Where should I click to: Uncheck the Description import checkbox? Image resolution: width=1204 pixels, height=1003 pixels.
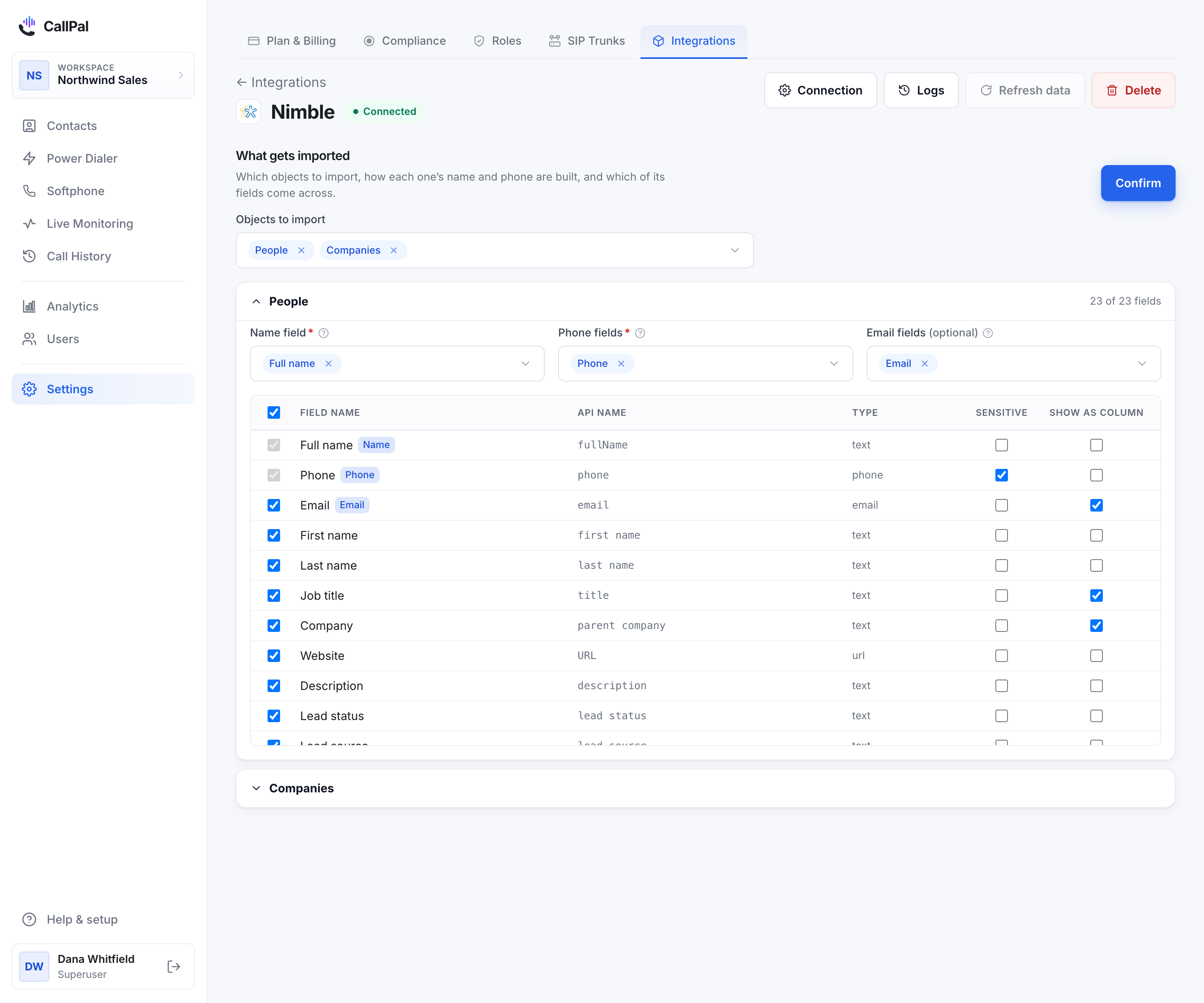[x=274, y=686]
